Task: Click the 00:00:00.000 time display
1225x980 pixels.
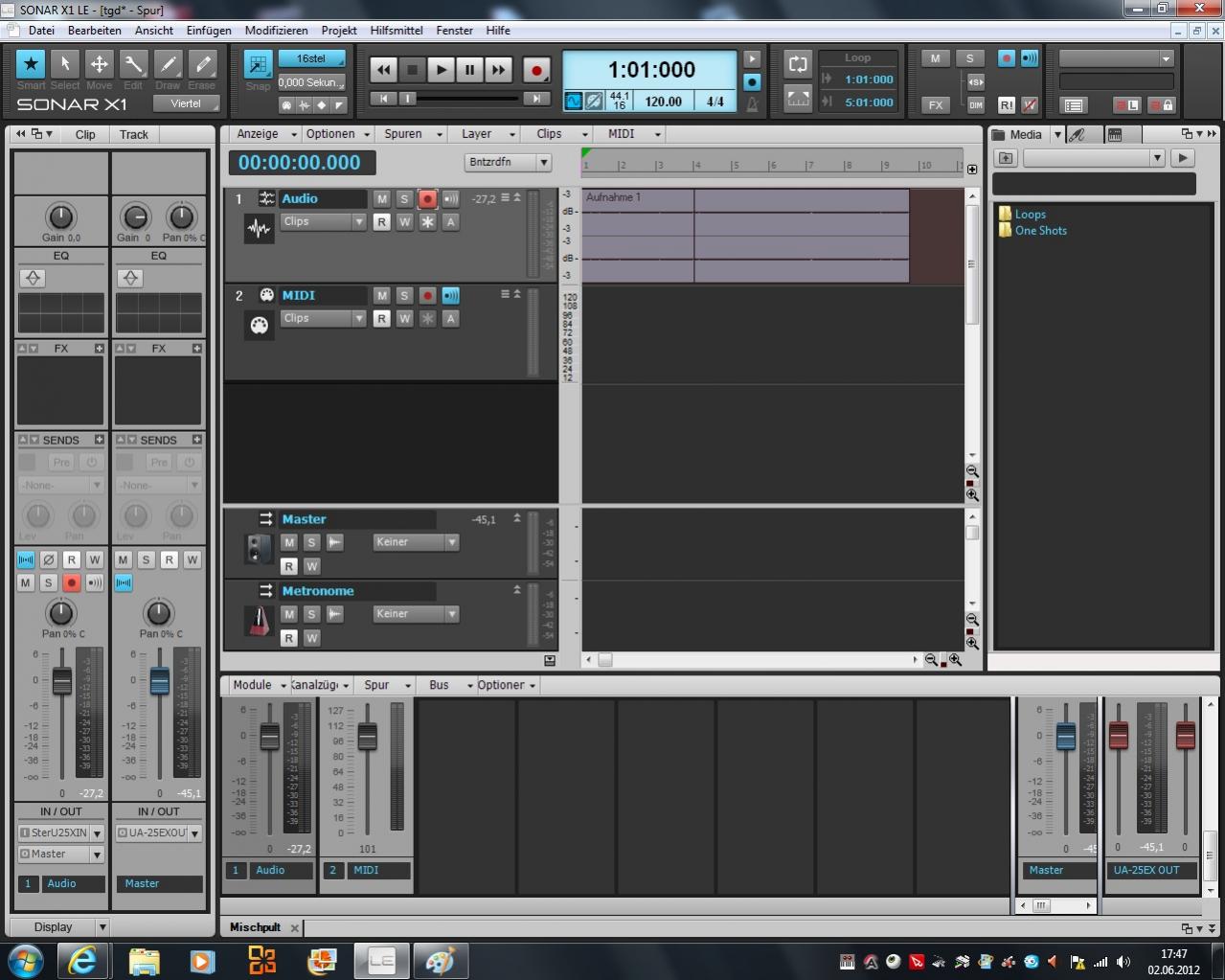Action: (x=300, y=163)
